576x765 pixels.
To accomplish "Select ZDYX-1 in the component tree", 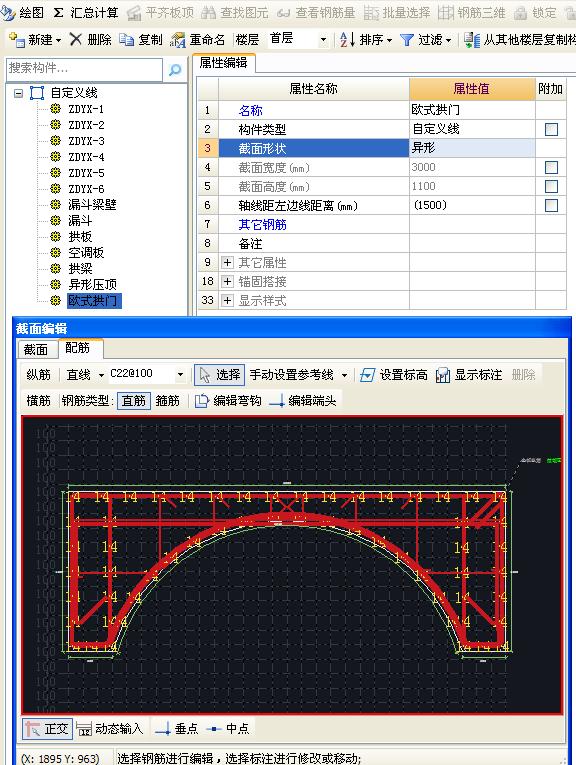I will click(86, 109).
